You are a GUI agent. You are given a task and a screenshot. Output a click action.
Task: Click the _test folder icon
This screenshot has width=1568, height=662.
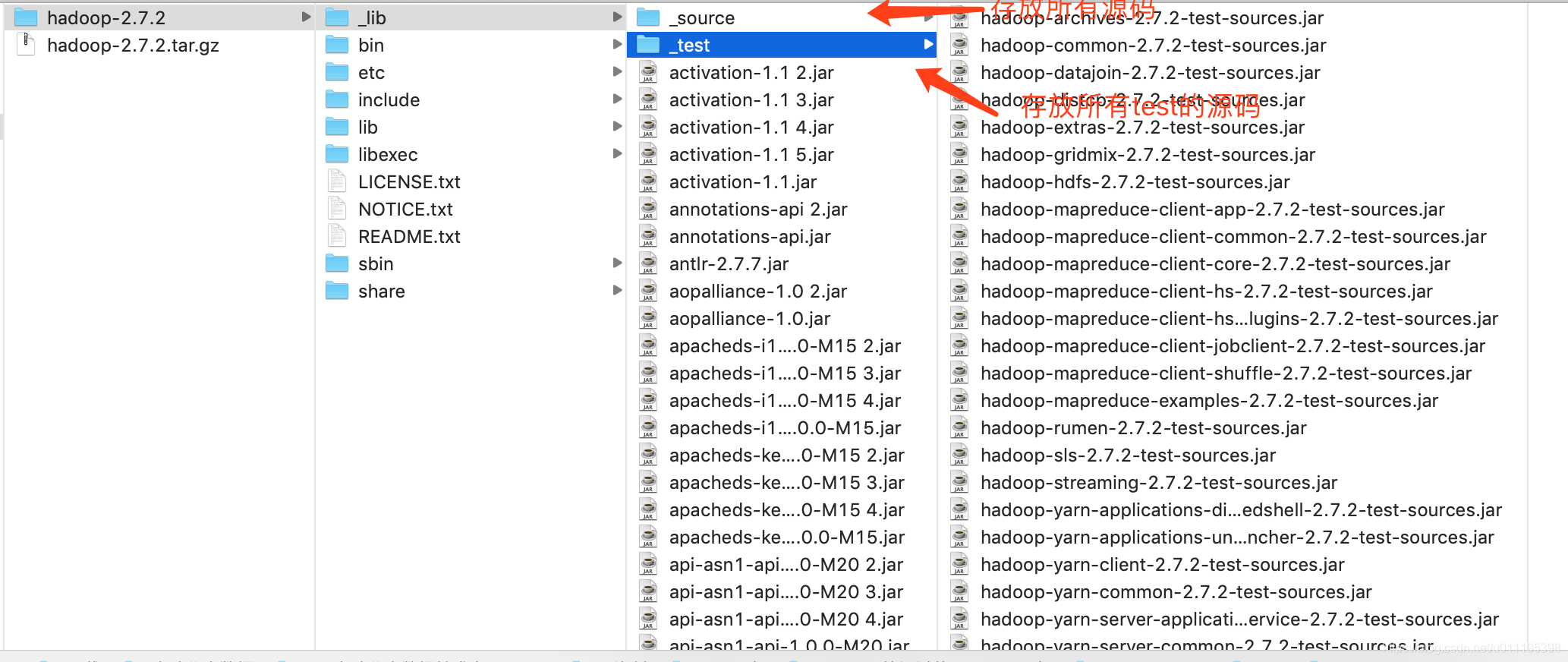coord(648,45)
